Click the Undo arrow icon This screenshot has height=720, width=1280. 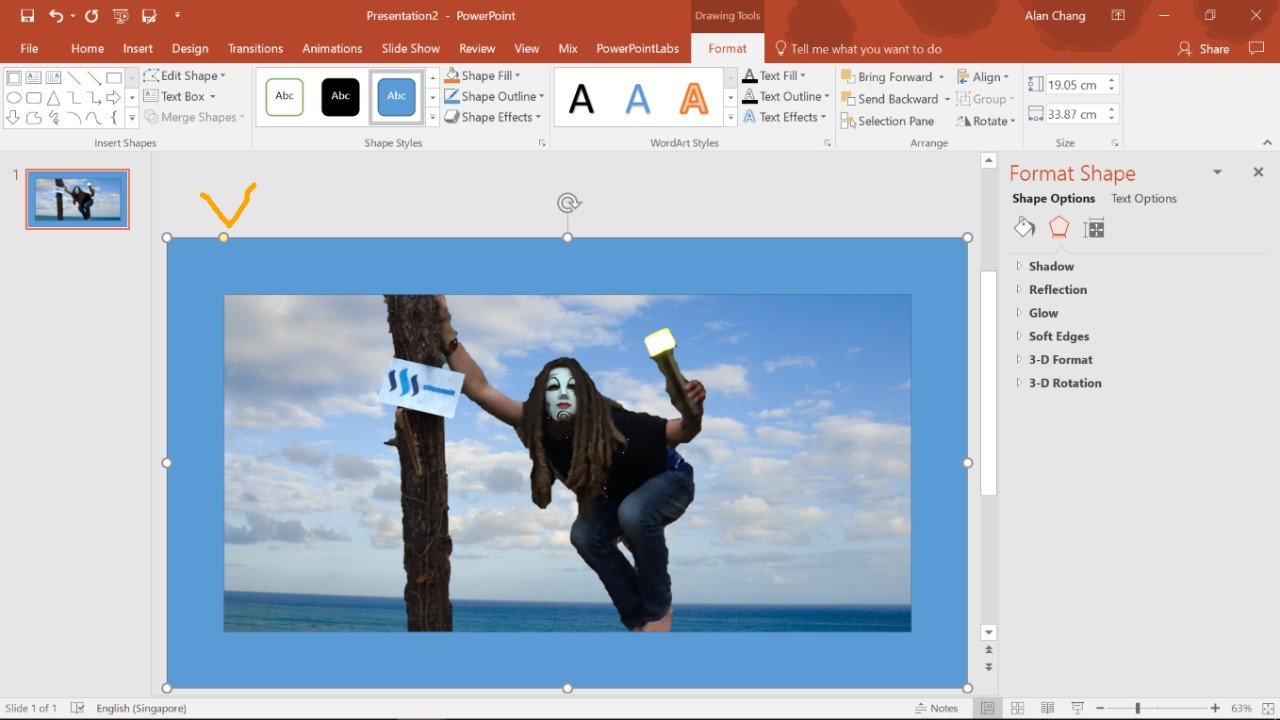(x=55, y=16)
